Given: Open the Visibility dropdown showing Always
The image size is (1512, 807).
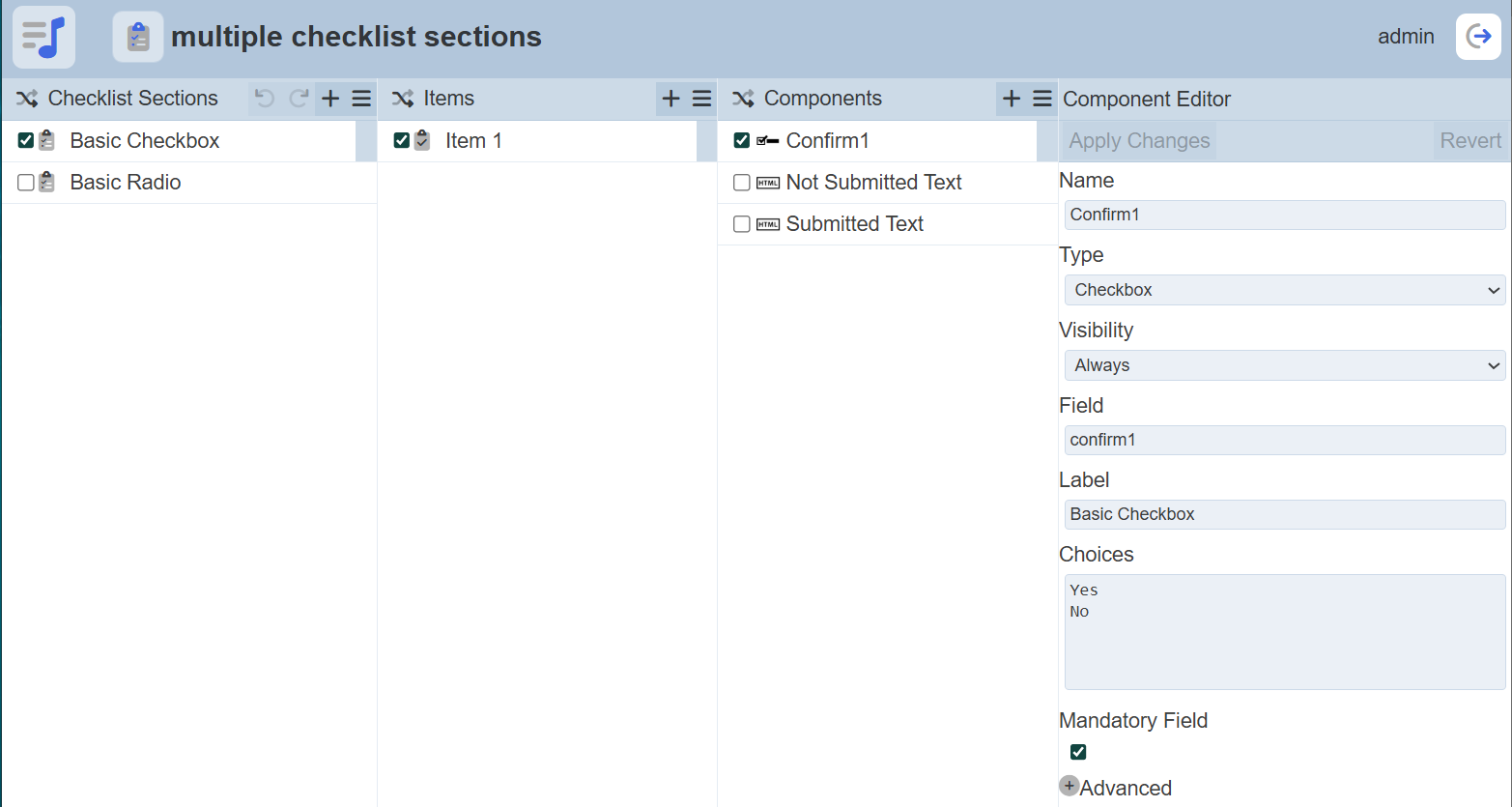Looking at the screenshot, I should (1284, 365).
